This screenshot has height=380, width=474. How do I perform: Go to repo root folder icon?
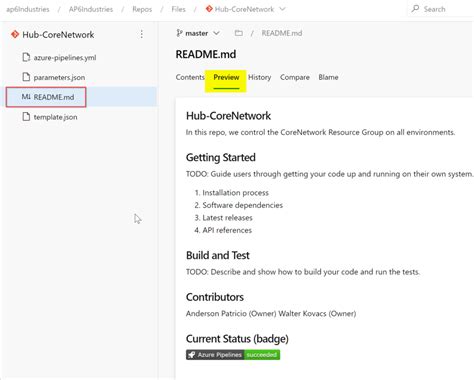point(238,33)
